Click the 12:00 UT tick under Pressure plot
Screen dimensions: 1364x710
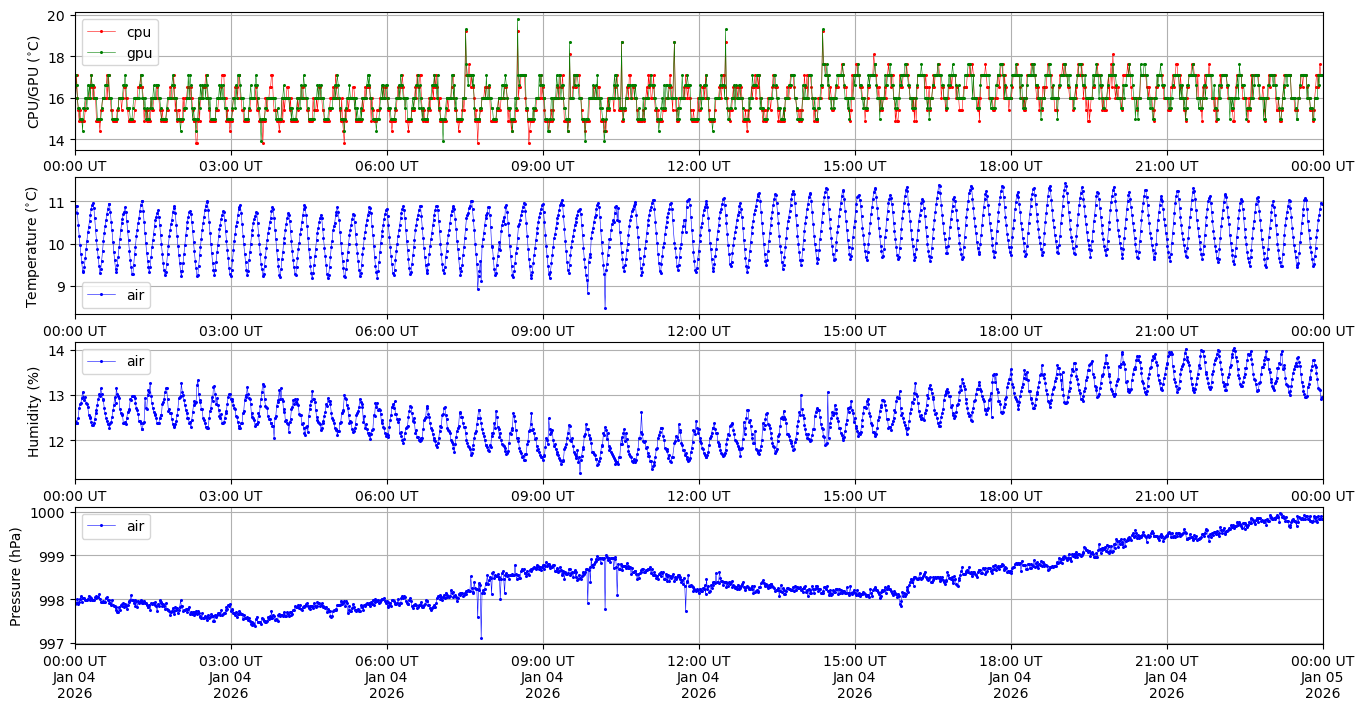pos(698,661)
